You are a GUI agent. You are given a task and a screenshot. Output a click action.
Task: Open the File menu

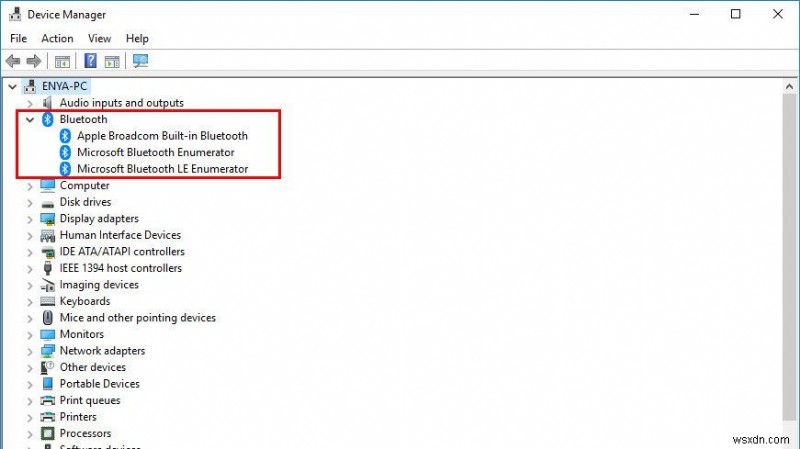pyautogui.click(x=18, y=38)
